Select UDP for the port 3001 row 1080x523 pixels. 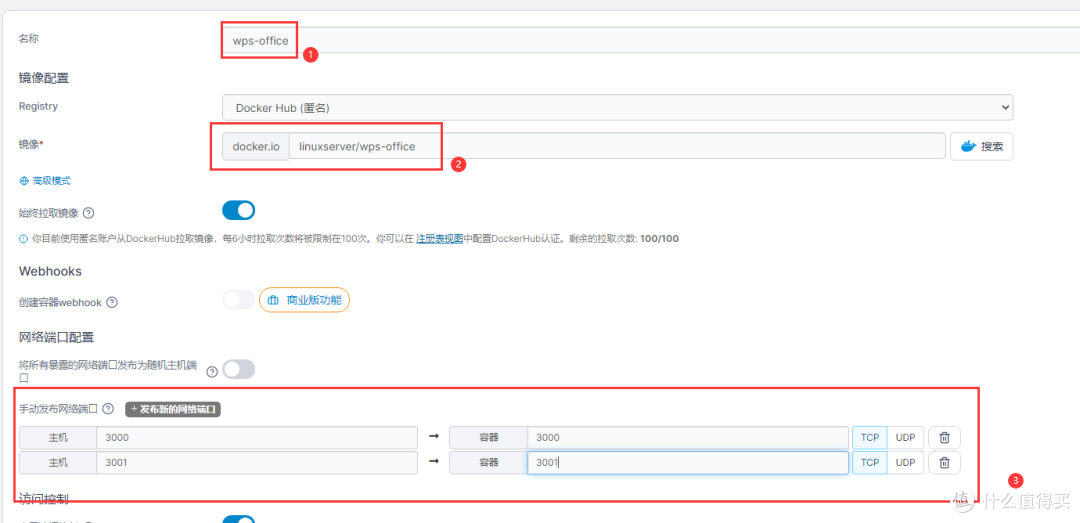[x=906, y=463]
